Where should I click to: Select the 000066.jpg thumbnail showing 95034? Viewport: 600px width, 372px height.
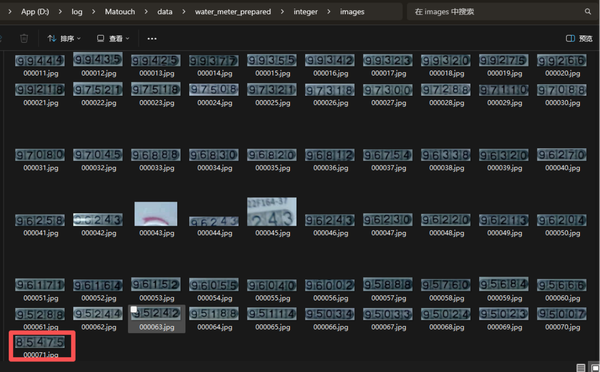pos(330,314)
